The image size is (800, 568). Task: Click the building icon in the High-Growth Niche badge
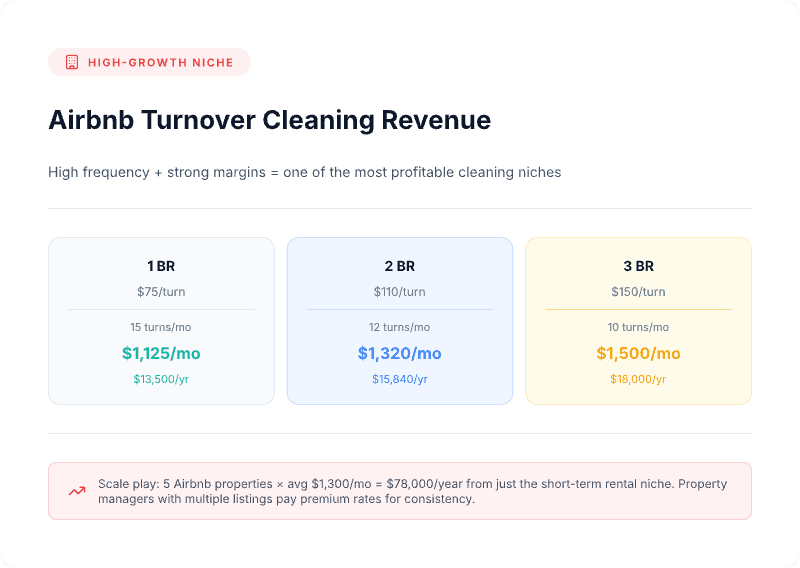click(x=72, y=62)
